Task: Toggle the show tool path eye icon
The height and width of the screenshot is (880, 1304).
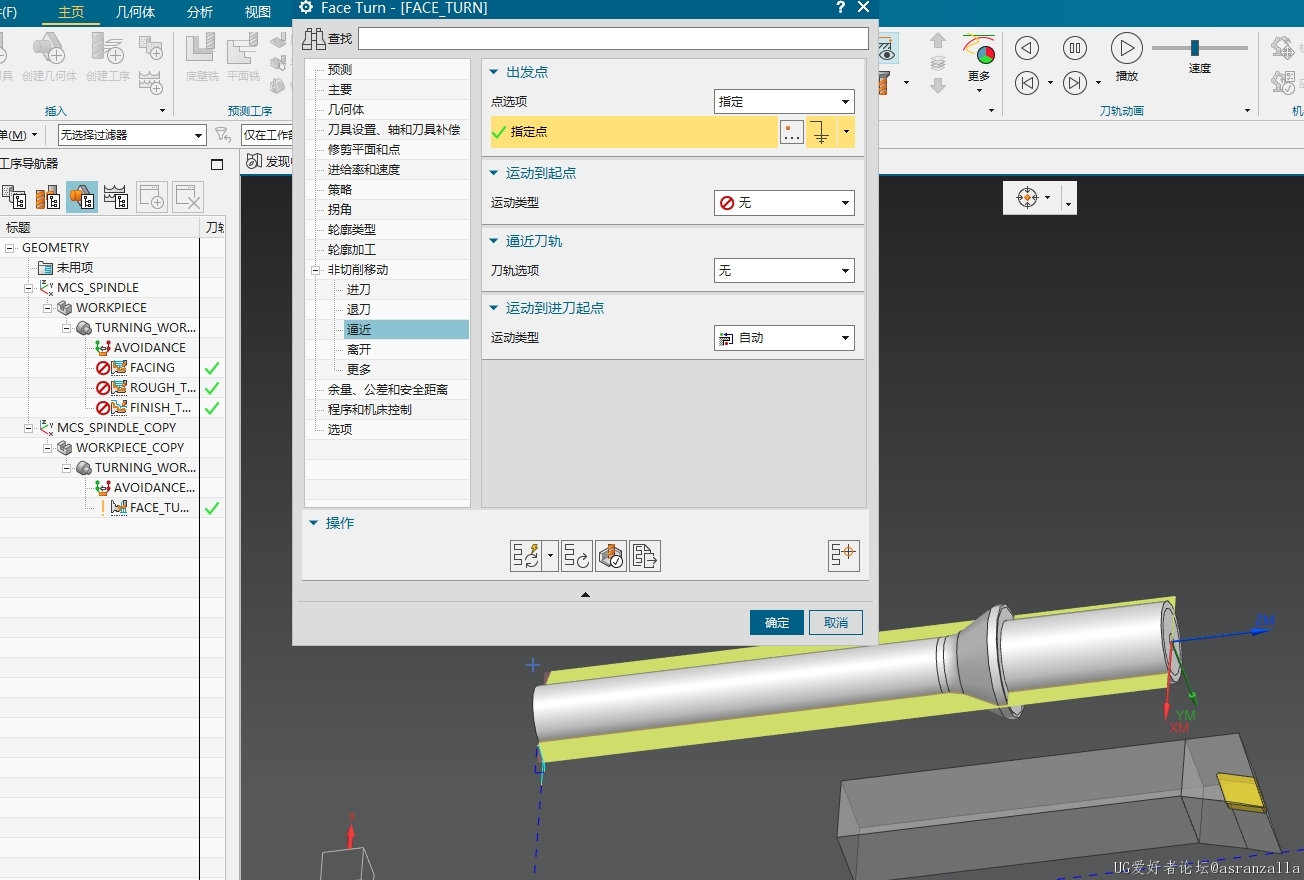Action: point(886,49)
